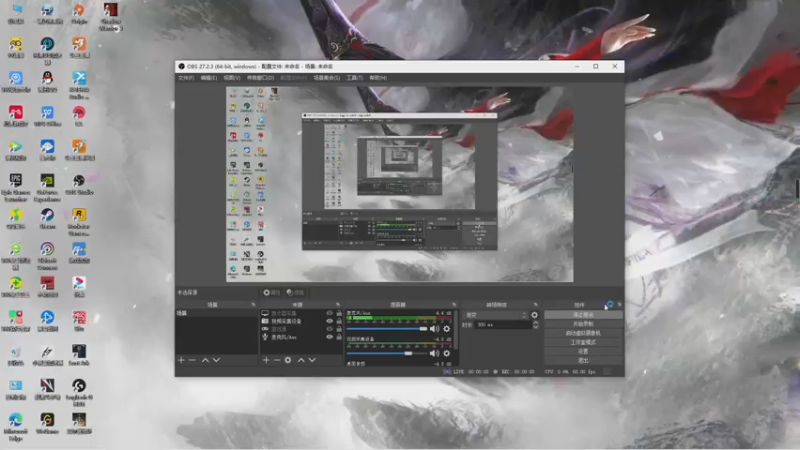The height and width of the screenshot is (450, 800).
Task: Click the 300 ms transition duration field
Action: (503, 325)
